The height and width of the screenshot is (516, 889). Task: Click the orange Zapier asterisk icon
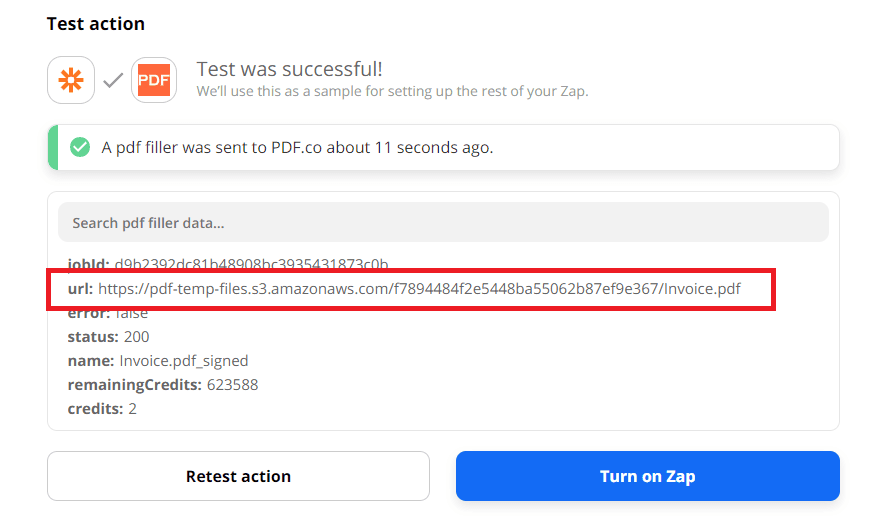point(71,80)
